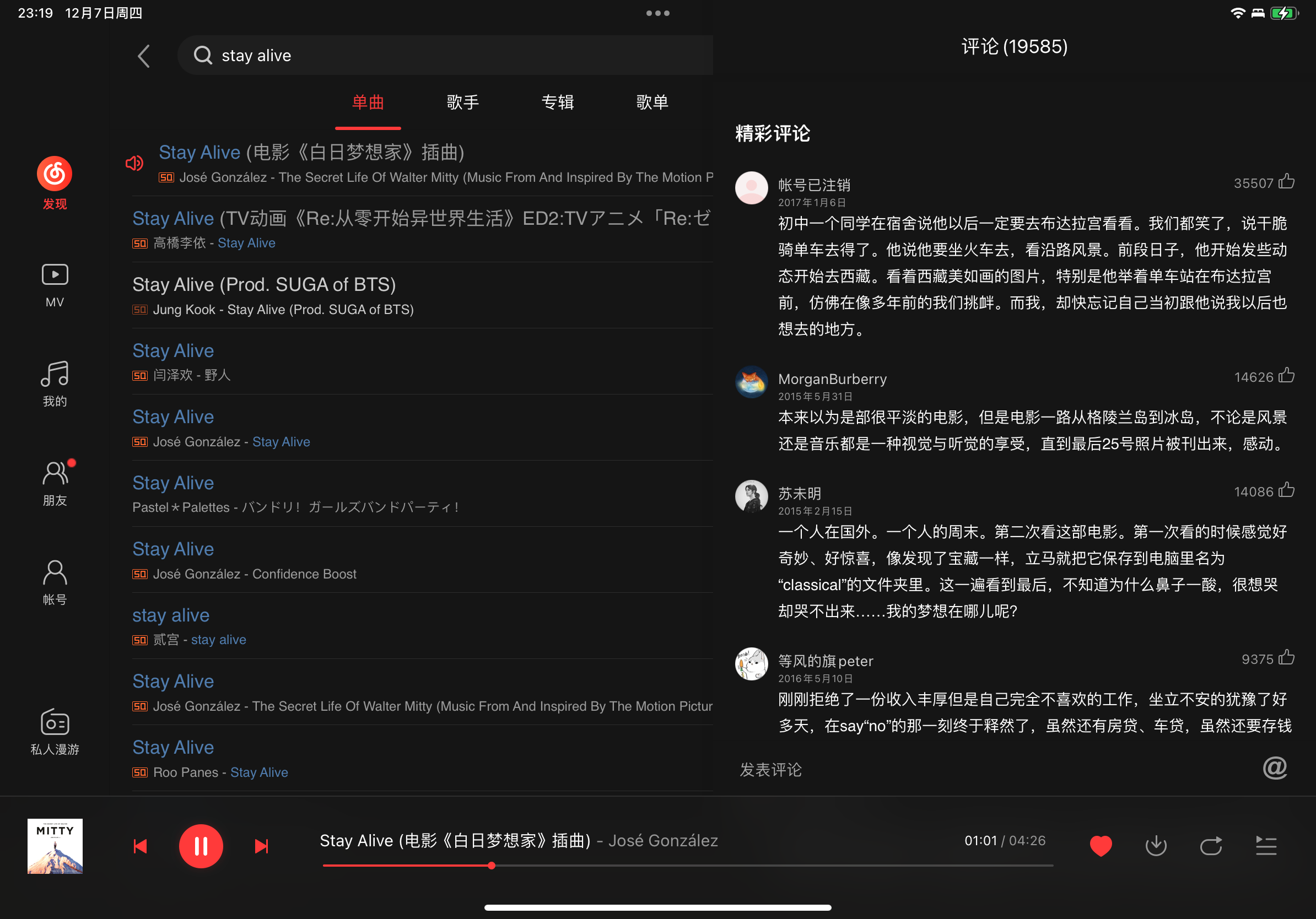Open the play queue list

[x=1266, y=846]
